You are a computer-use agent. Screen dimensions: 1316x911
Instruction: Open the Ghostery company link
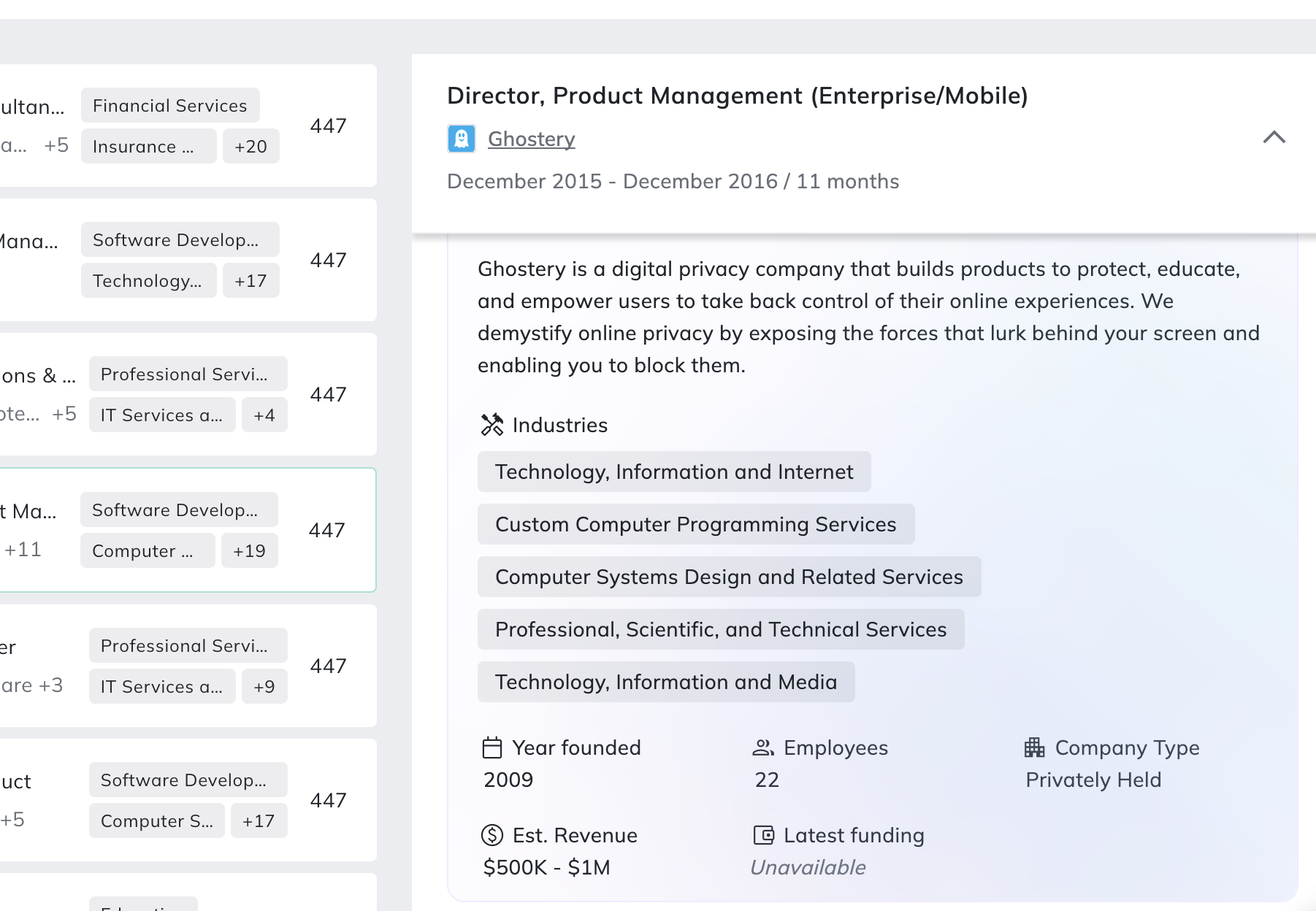[531, 139]
